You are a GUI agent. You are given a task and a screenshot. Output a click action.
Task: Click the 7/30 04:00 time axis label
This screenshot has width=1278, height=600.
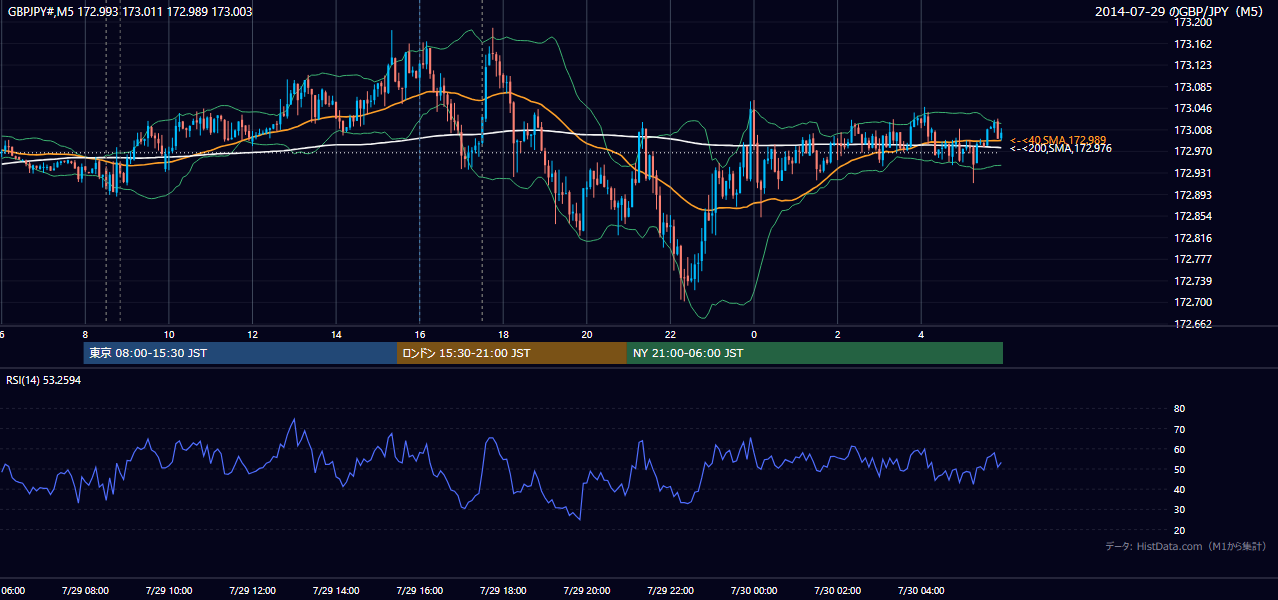pos(920,591)
